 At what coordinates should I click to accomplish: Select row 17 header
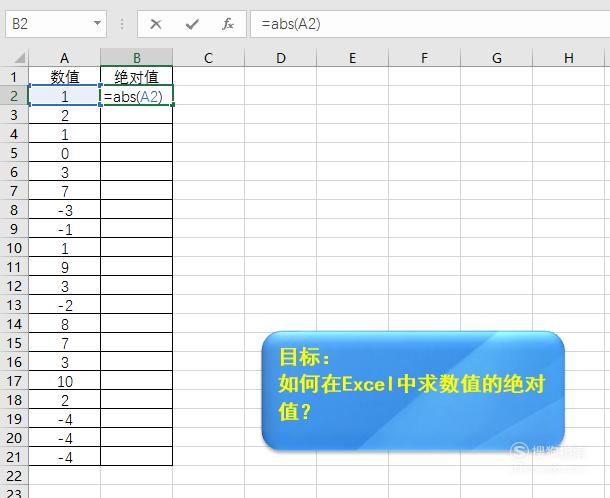click(x=14, y=381)
